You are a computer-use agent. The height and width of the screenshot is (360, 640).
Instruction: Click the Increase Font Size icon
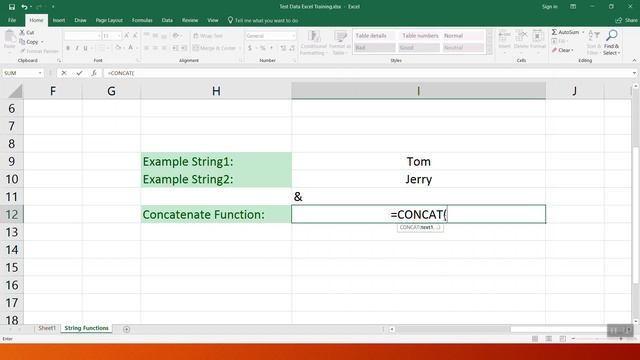click(127, 36)
